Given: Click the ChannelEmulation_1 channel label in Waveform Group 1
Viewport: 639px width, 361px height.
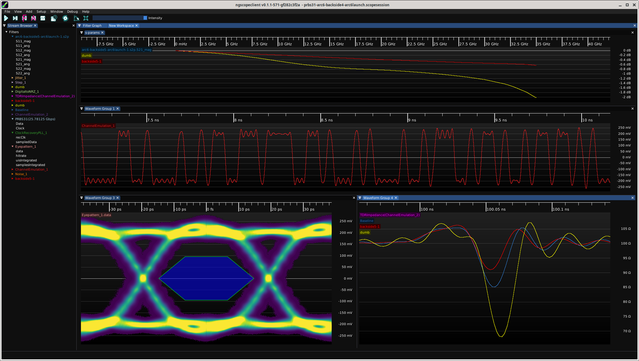Looking at the screenshot, I should (98, 126).
